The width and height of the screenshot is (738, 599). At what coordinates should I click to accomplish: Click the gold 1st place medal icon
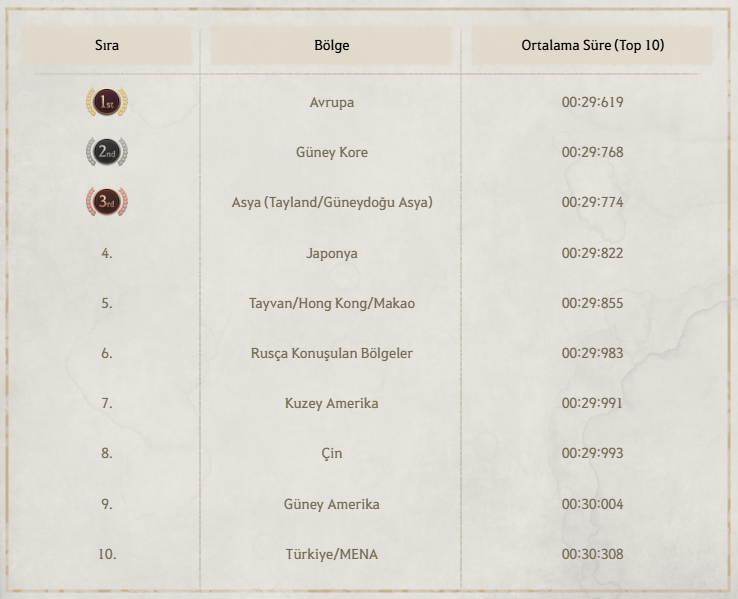coord(107,102)
